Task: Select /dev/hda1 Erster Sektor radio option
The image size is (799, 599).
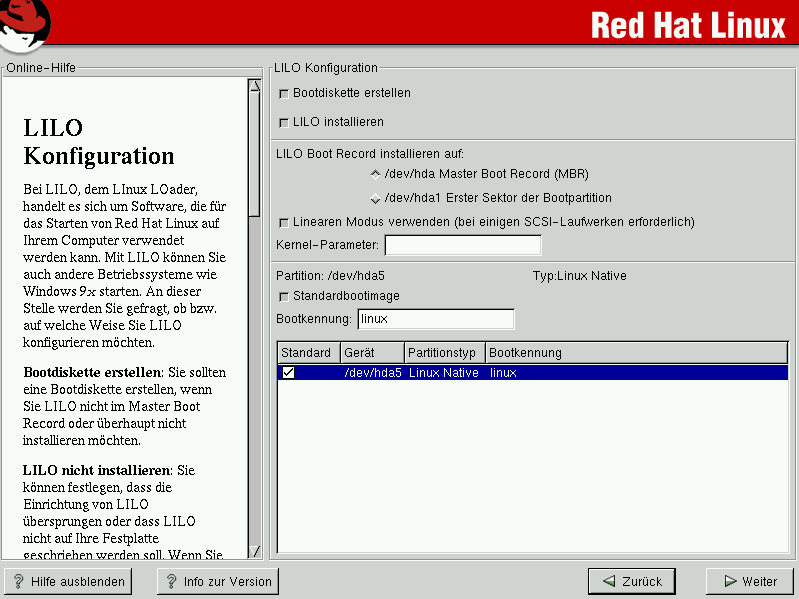Action: (375, 198)
